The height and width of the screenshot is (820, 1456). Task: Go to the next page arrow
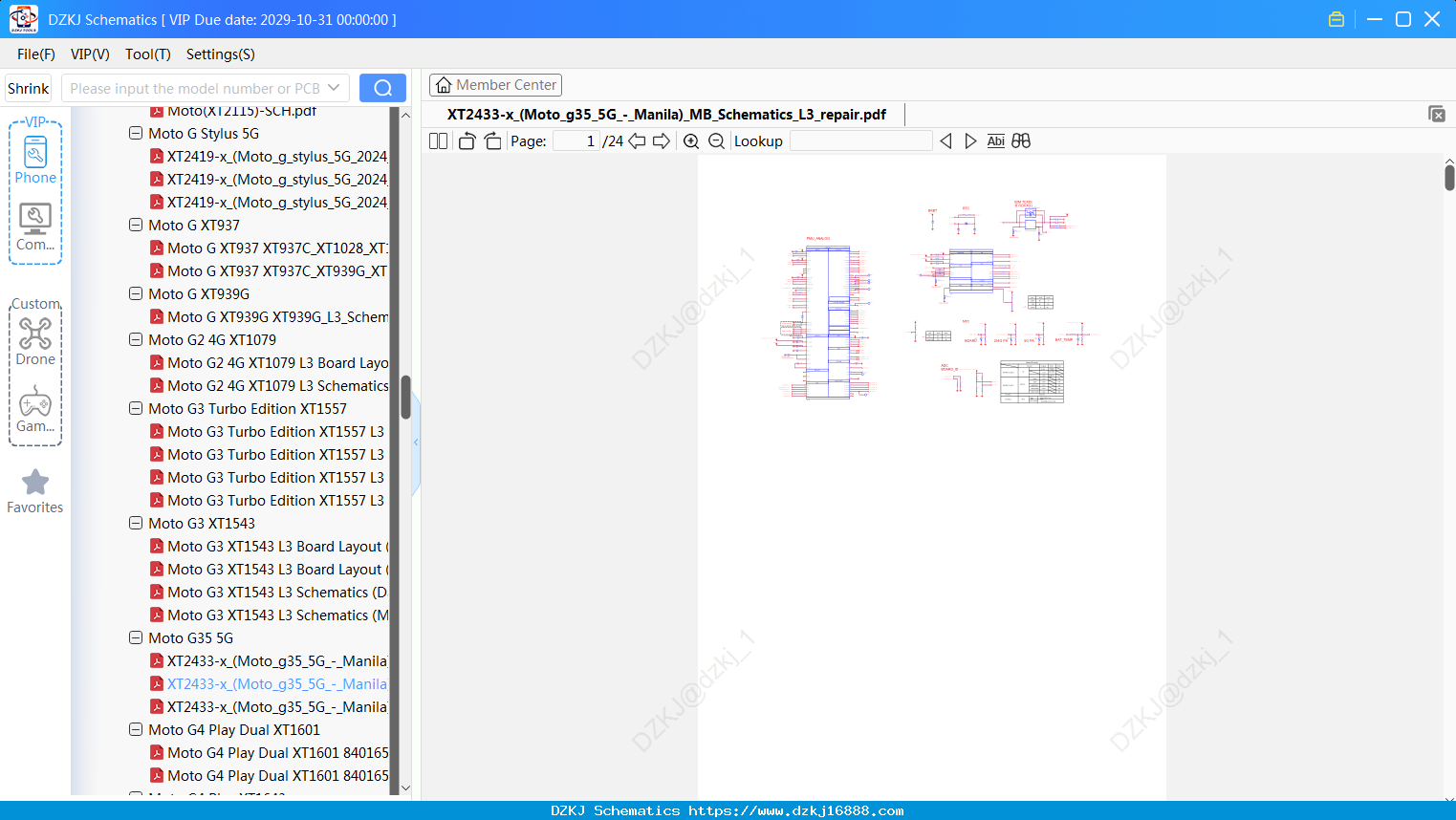click(662, 141)
